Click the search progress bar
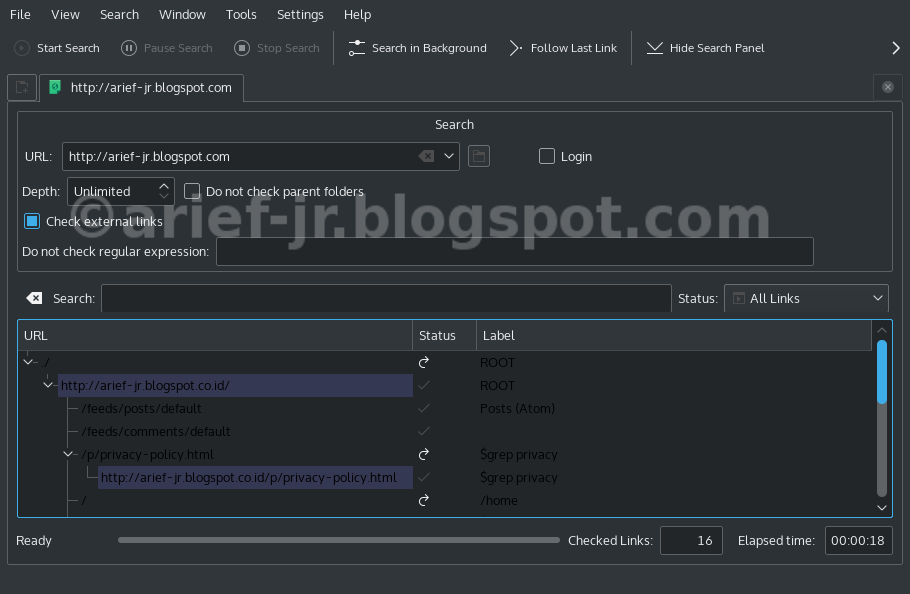Viewport: 910px width, 594px height. pos(339,540)
